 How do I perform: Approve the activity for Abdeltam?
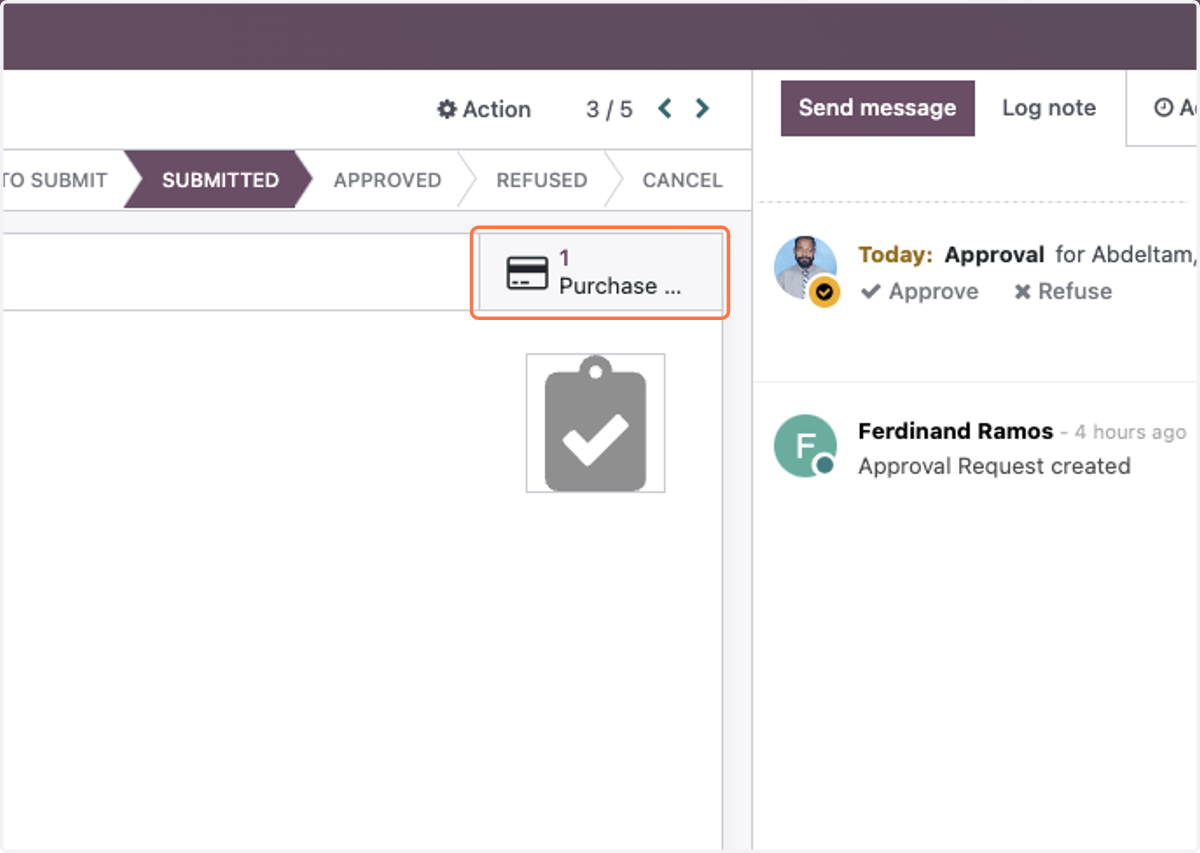pos(920,292)
